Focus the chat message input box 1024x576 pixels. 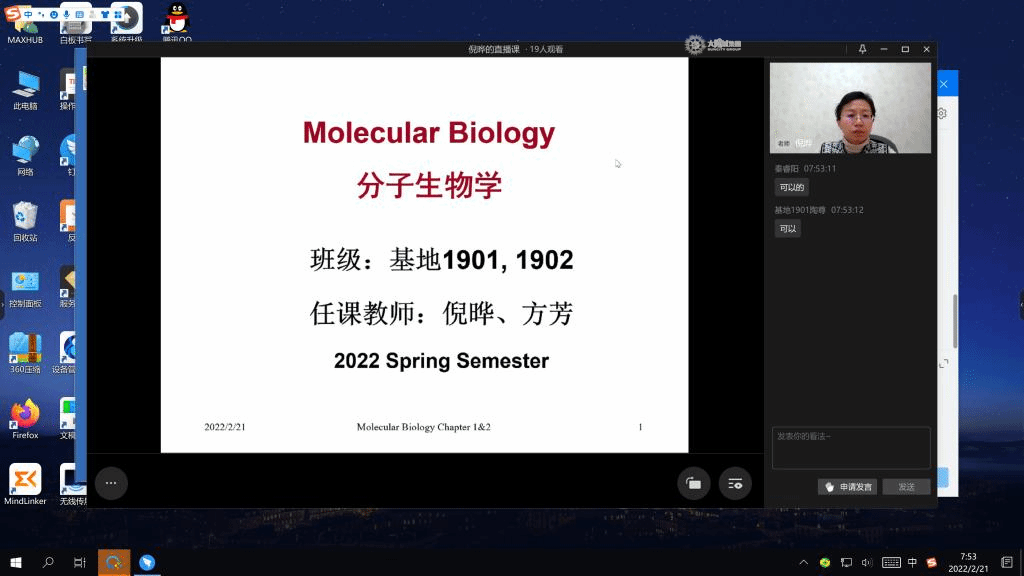tap(851, 447)
